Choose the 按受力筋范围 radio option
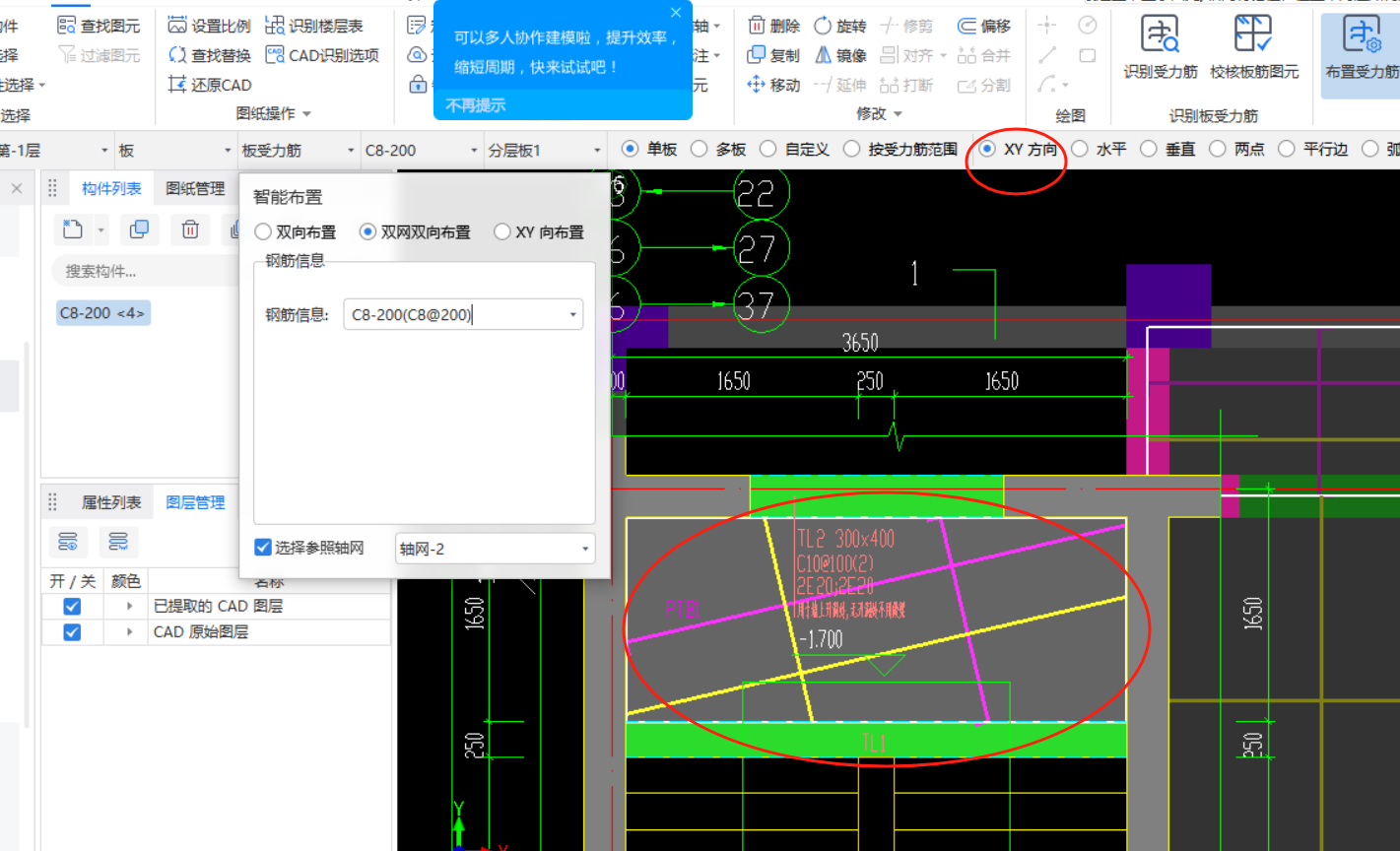 (x=852, y=149)
